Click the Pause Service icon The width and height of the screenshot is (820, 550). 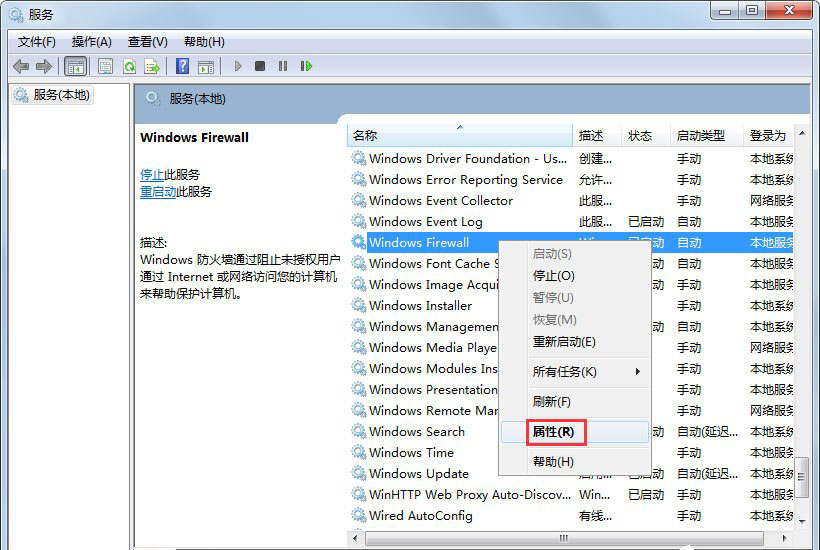[x=283, y=66]
